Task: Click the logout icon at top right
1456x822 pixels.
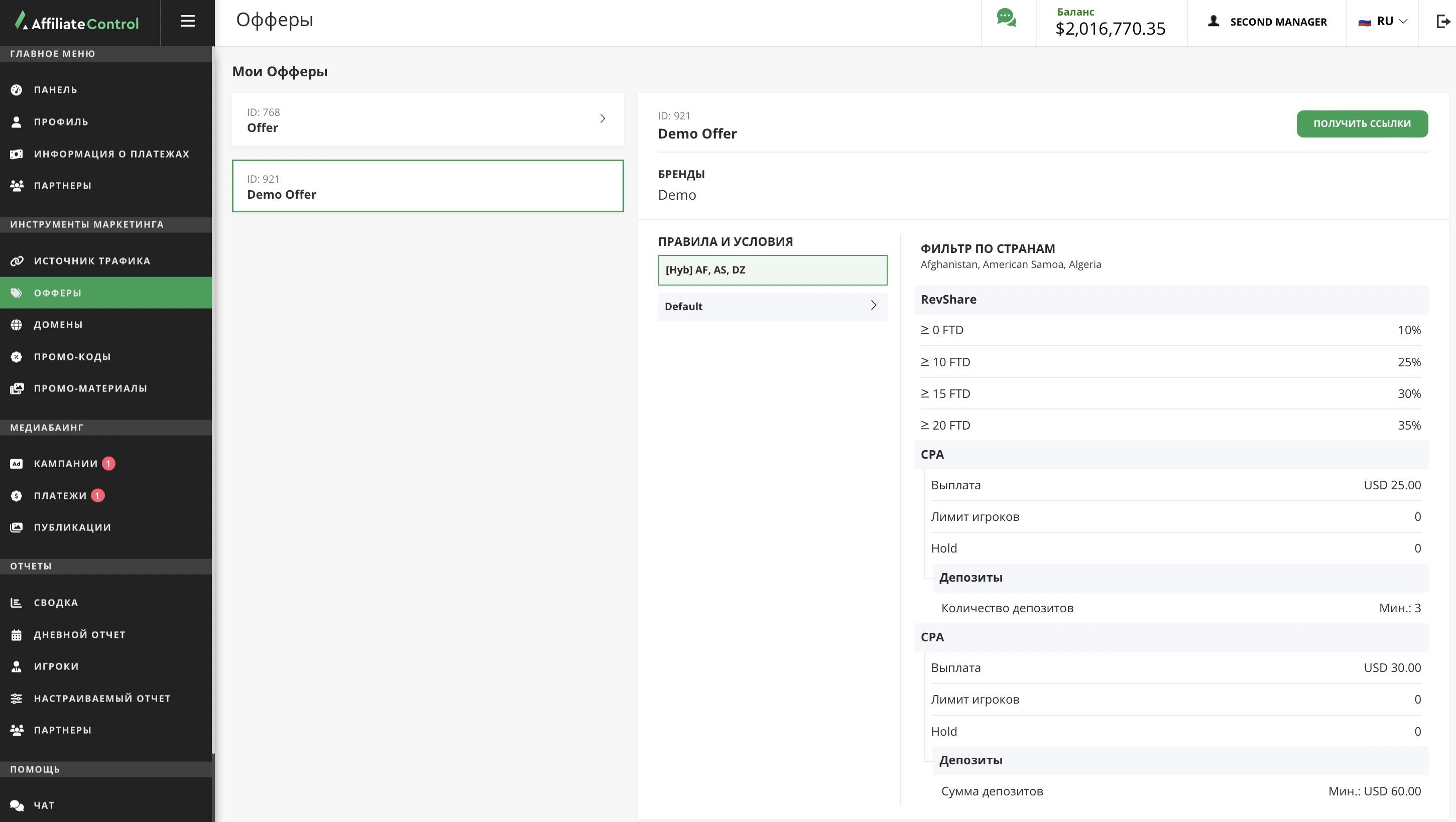Action: pyautogui.click(x=1443, y=22)
